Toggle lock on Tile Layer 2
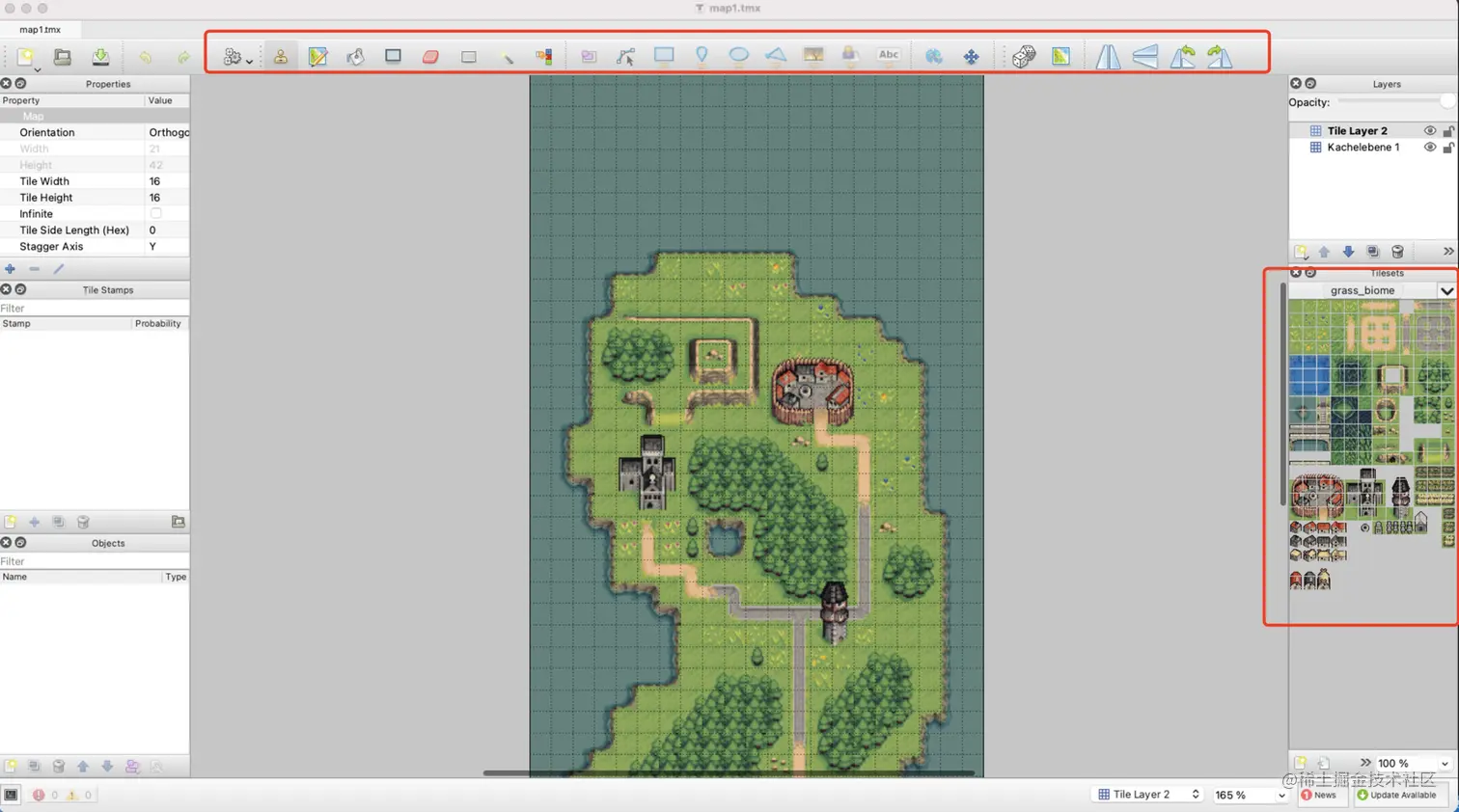 point(1448,131)
